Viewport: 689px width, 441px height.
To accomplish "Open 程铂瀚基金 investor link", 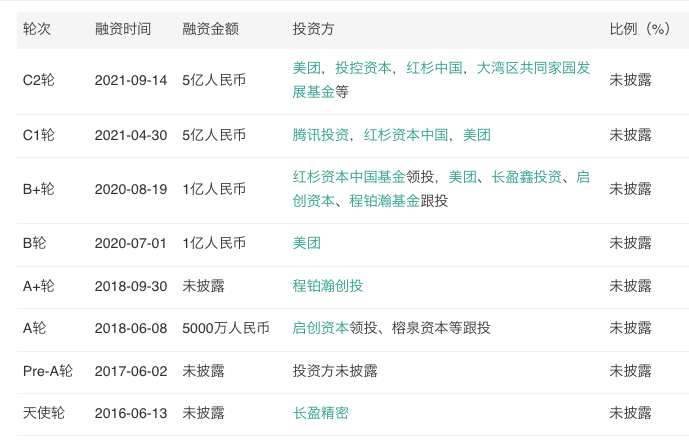I will click(384, 201).
